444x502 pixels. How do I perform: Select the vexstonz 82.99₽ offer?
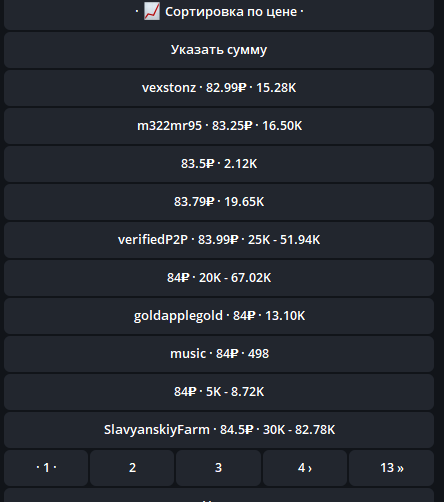click(219, 88)
